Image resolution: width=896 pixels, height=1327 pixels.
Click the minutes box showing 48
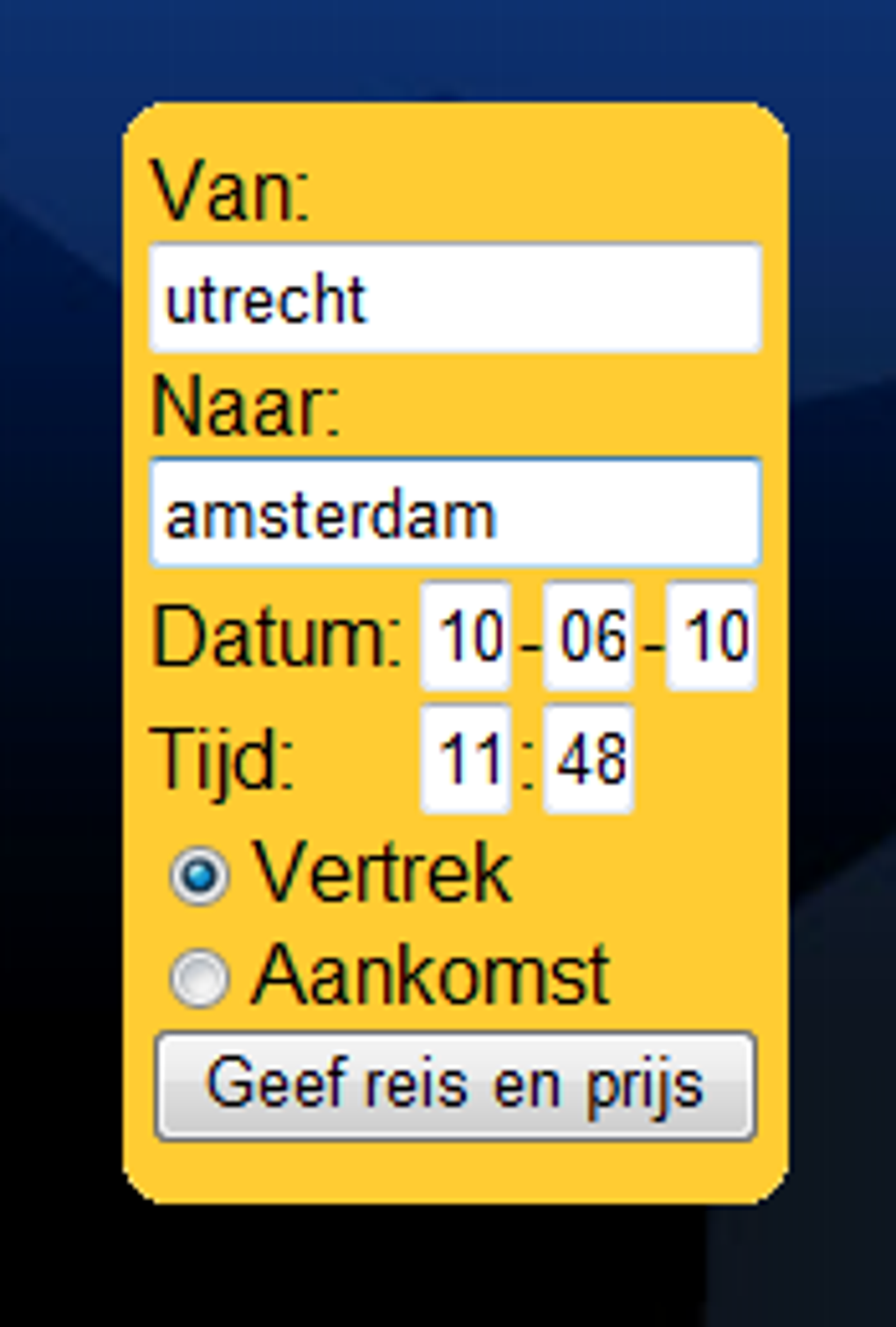point(589,759)
